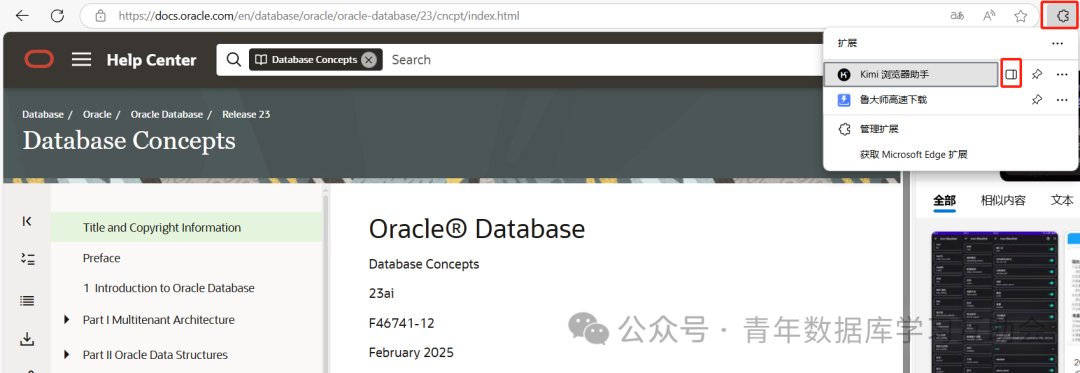This screenshot has height=373, width=1080.
Task: Switch to 文本 tab in side panel
Action: coord(1061,201)
